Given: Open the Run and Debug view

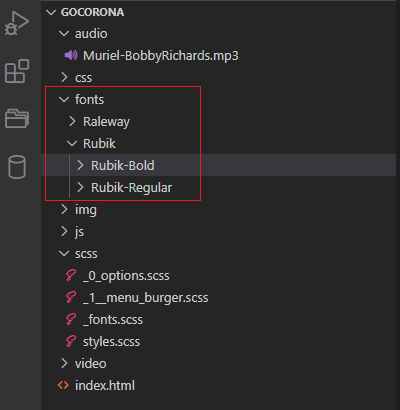Looking at the screenshot, I should point(17,23).
